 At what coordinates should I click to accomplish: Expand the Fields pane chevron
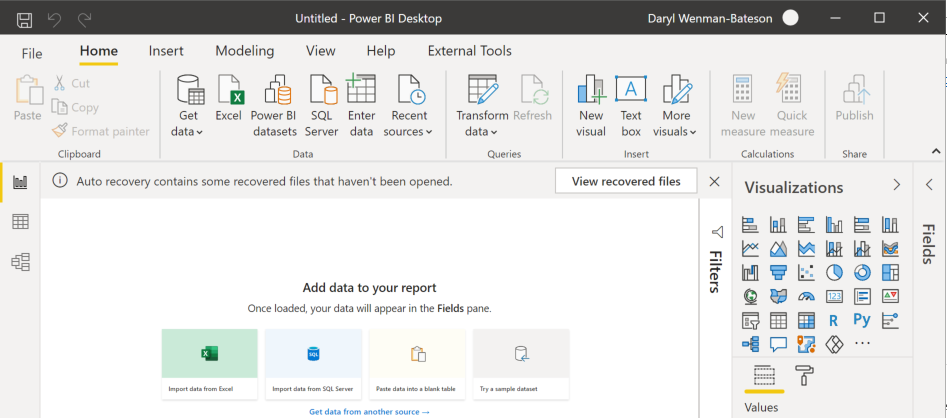tap(929, 185)
